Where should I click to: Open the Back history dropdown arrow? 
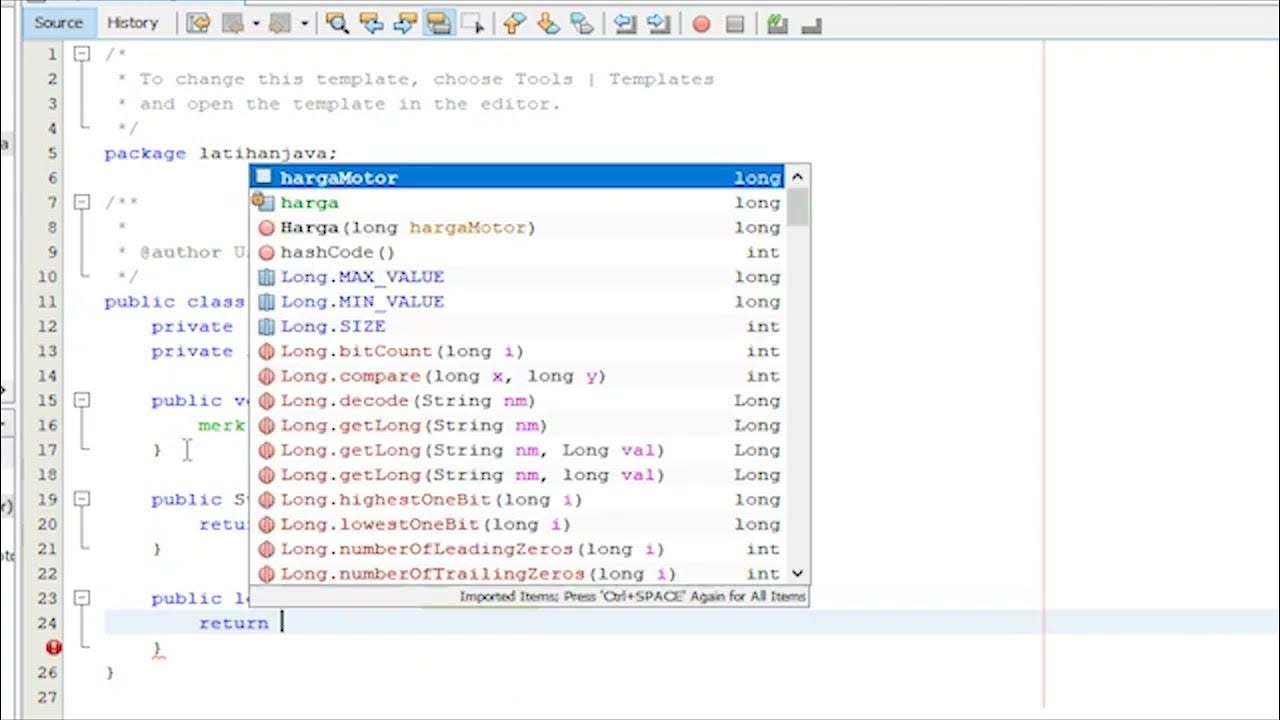pos(256,23)
